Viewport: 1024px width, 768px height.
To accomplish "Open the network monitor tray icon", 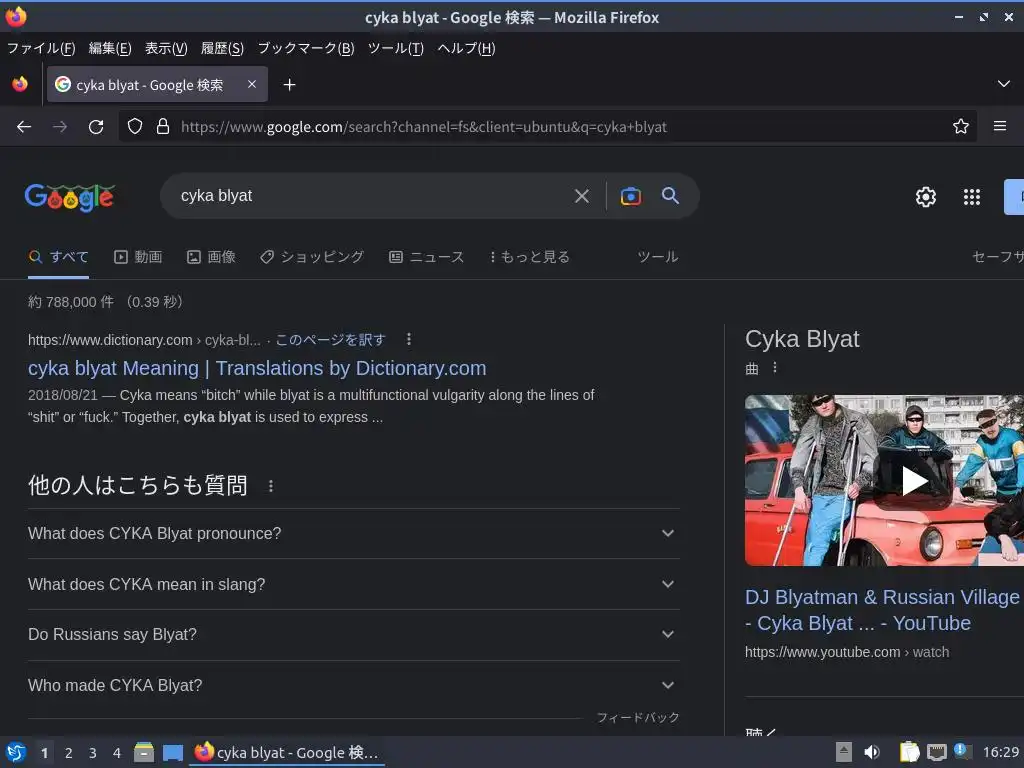I will point(936,752).
